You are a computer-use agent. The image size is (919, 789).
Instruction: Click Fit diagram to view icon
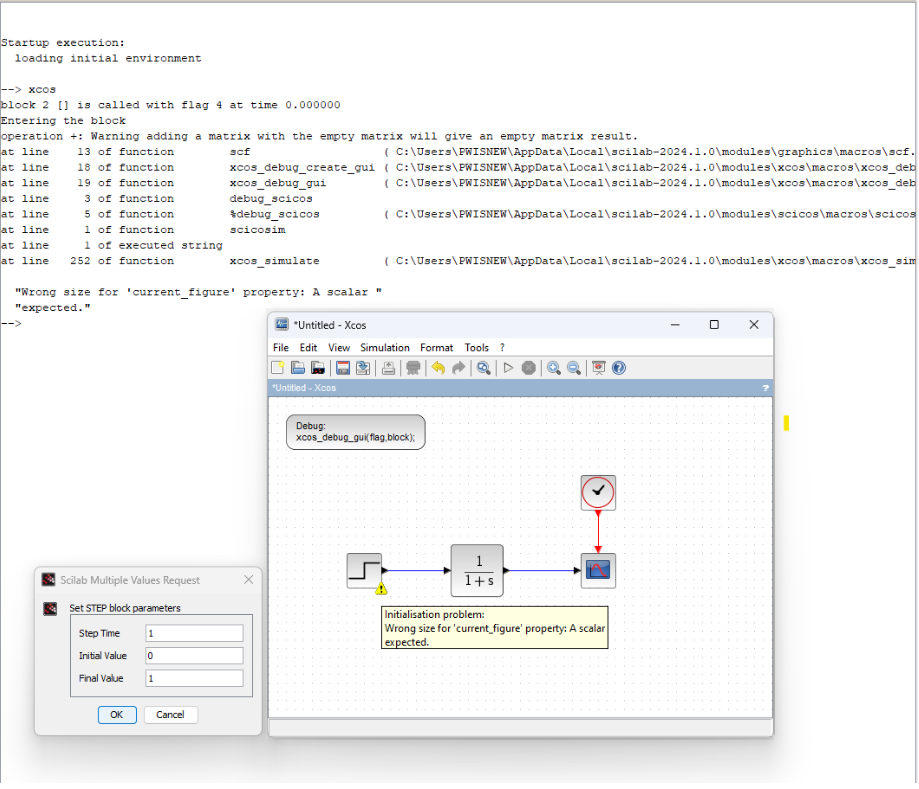484,368
